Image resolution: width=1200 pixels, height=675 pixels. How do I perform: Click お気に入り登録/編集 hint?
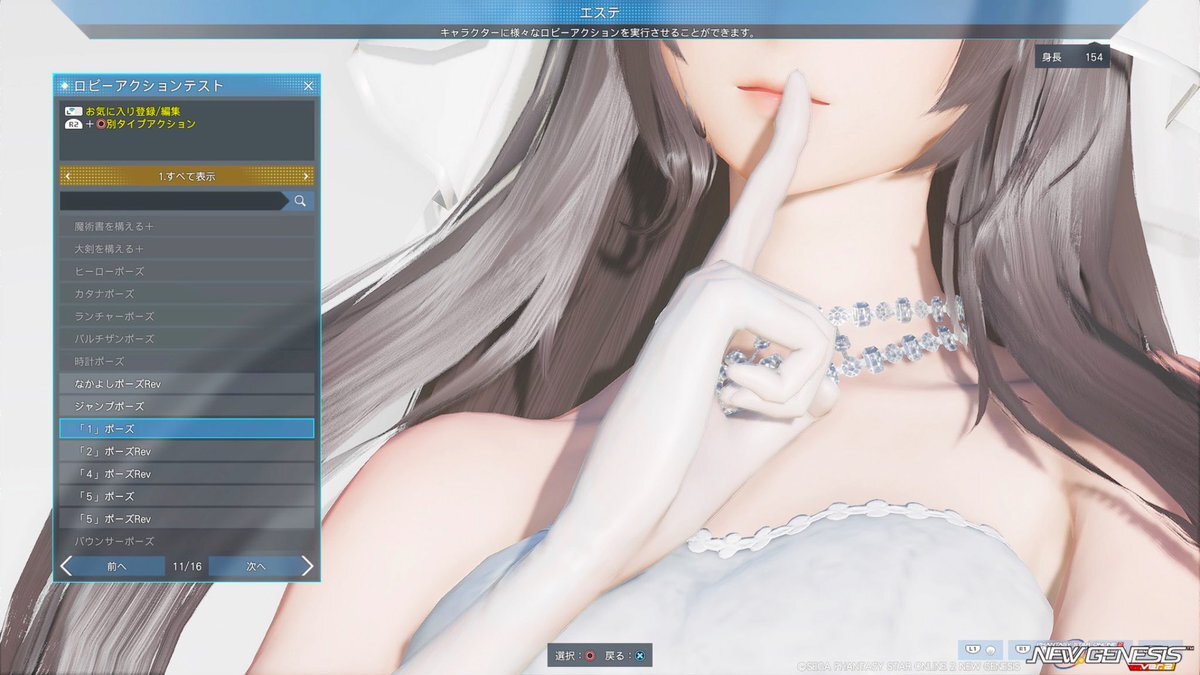(132, 111)
